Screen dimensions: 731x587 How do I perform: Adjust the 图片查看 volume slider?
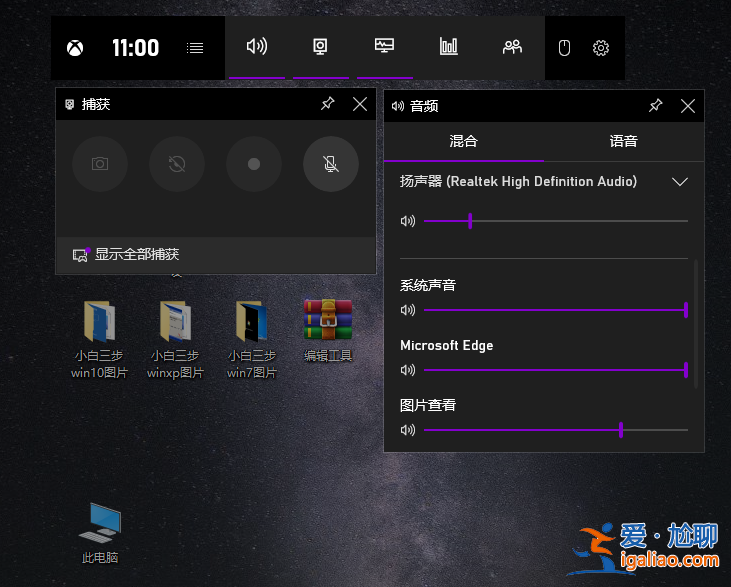pyautogui.click(x=556, y=430)
